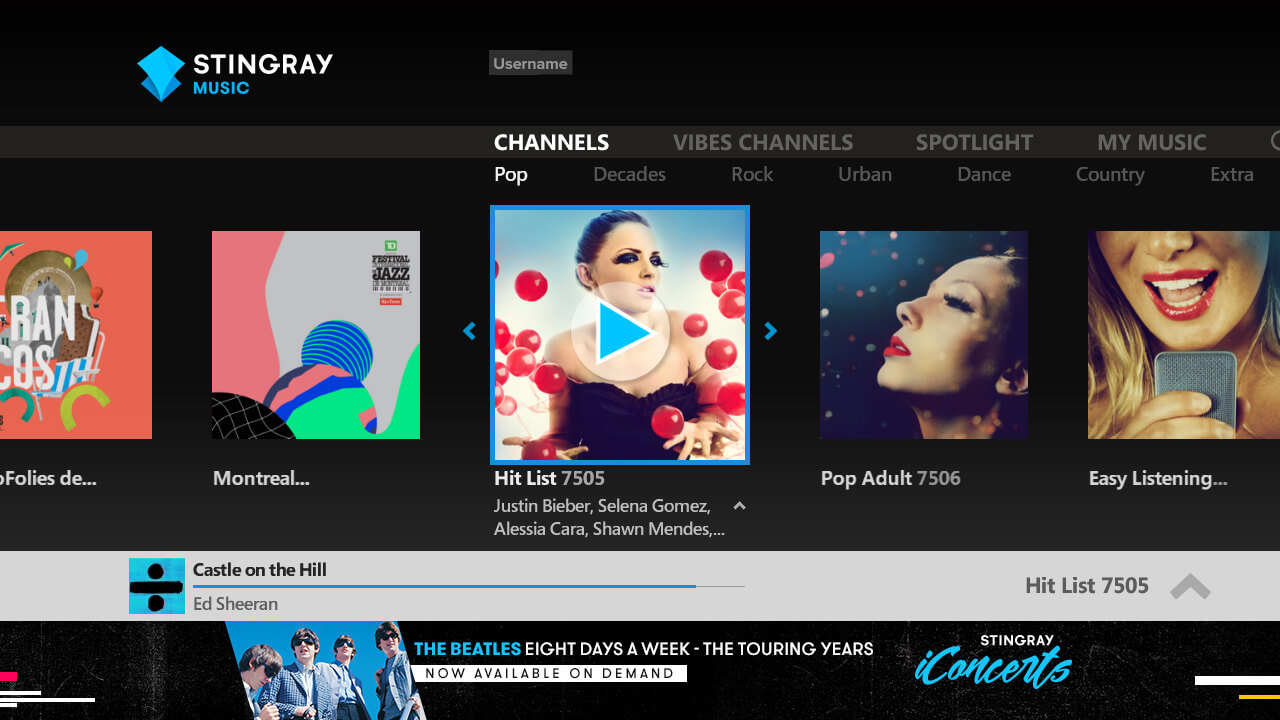The height and width of the screenshot is (720, 1280).
Task: Open the Pop Adult channel thumbnail
Action: click(x=924, y=335)
